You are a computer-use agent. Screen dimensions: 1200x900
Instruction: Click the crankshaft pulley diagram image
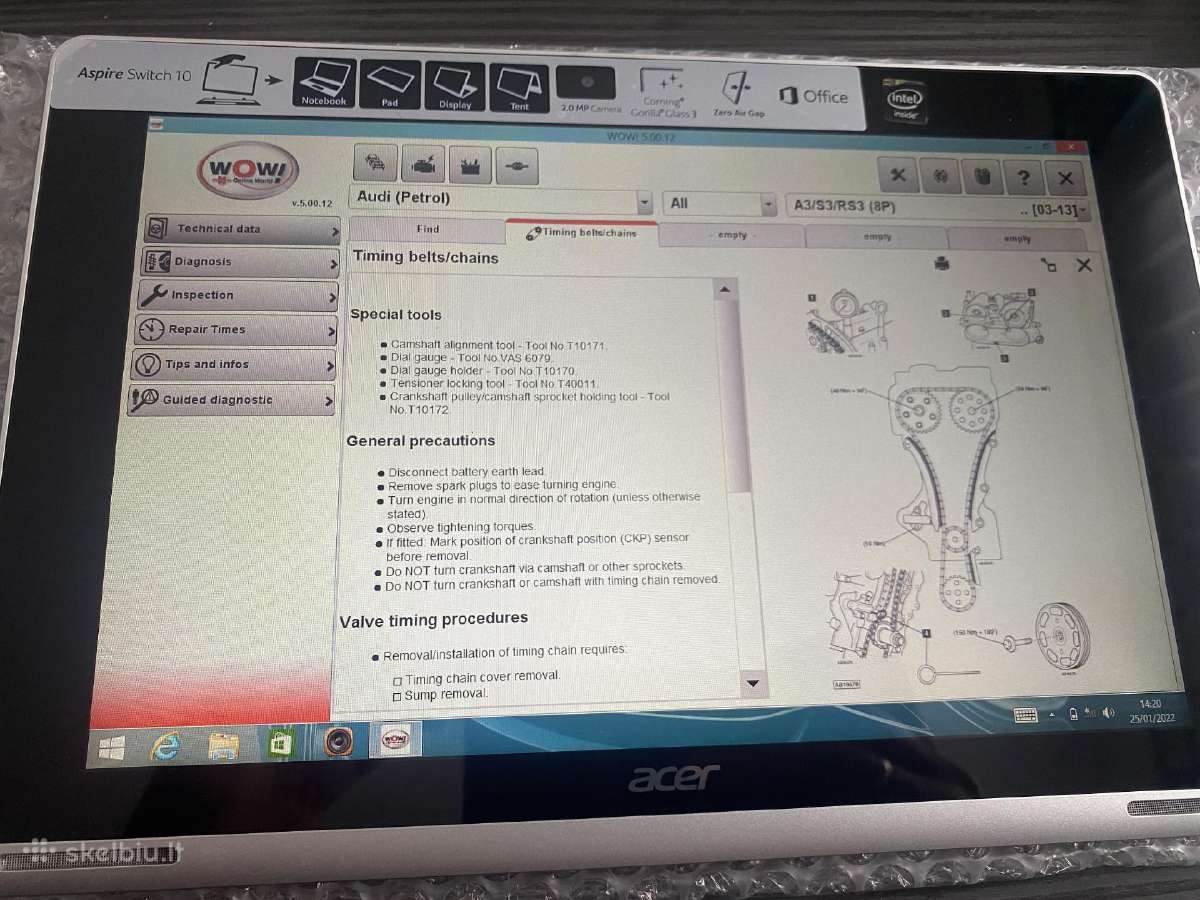click(x=1061, y=636)
